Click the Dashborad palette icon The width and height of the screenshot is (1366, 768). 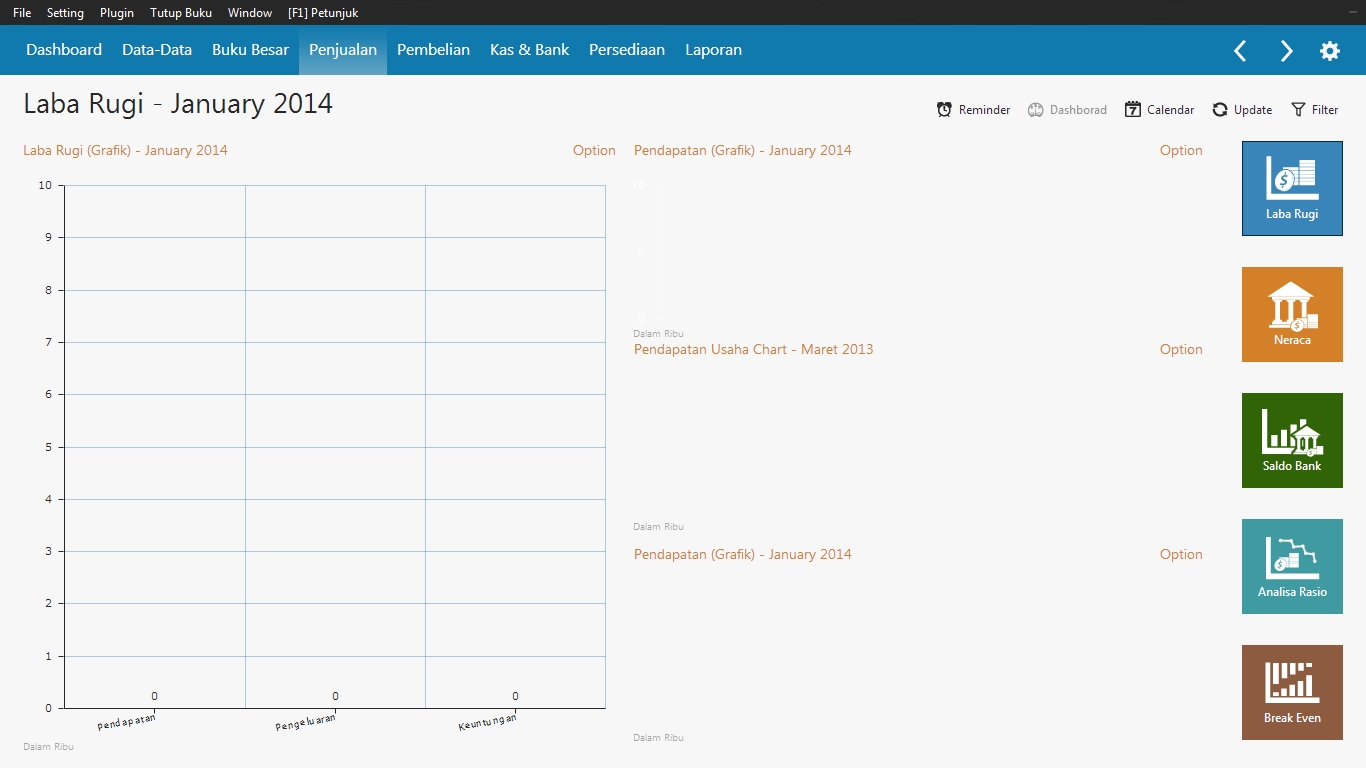(1036, 110)
